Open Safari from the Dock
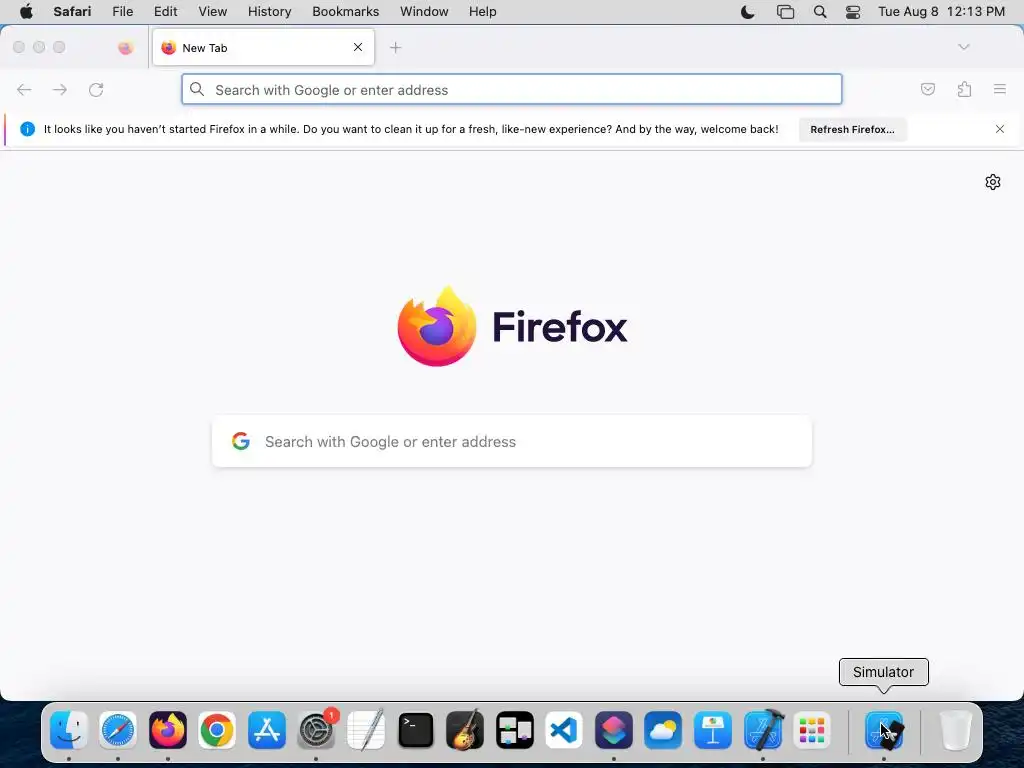Screen dimensions: 1024x768 (118, 729)
